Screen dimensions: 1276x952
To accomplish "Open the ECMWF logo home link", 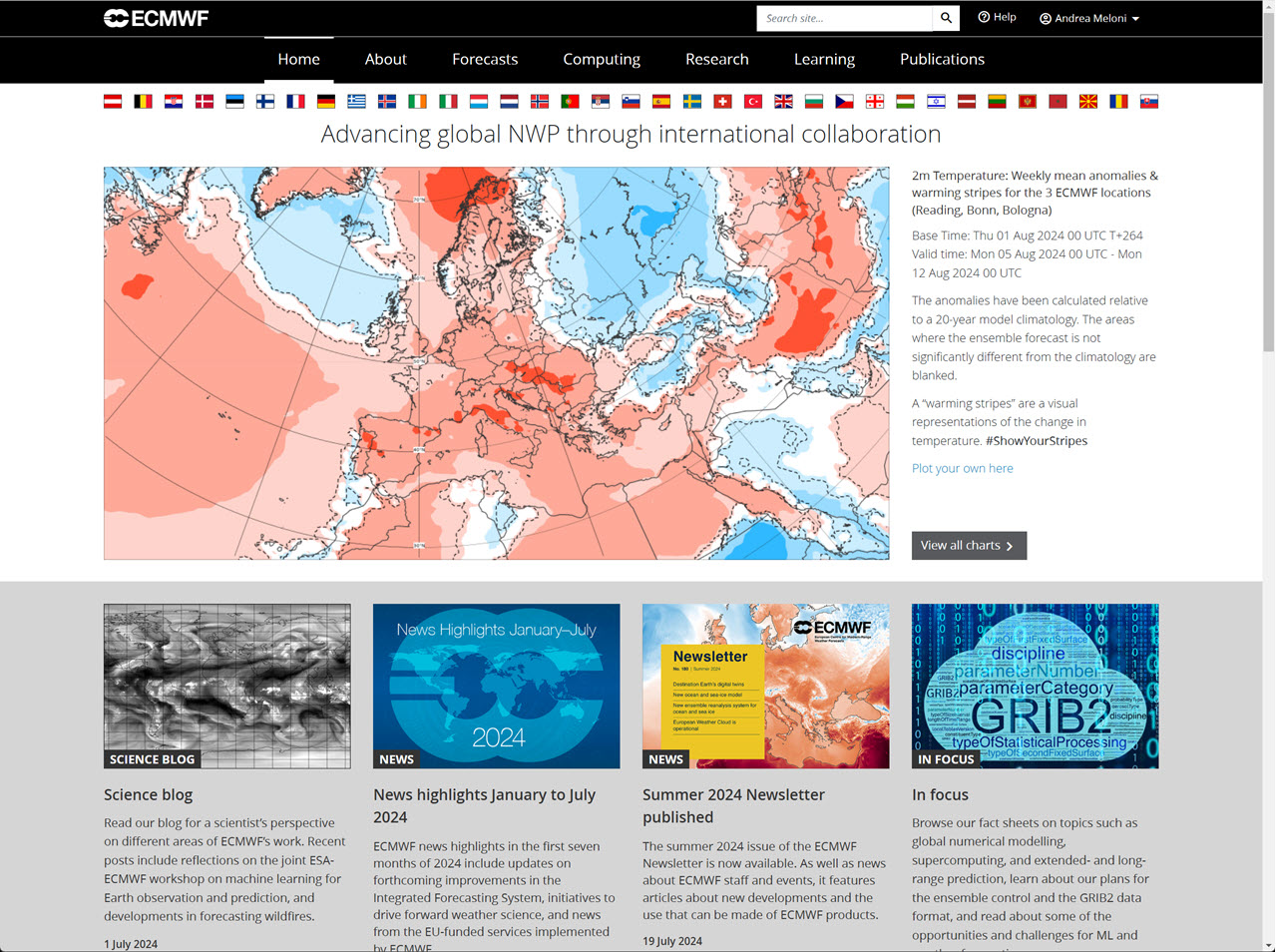I will [156, 18].
